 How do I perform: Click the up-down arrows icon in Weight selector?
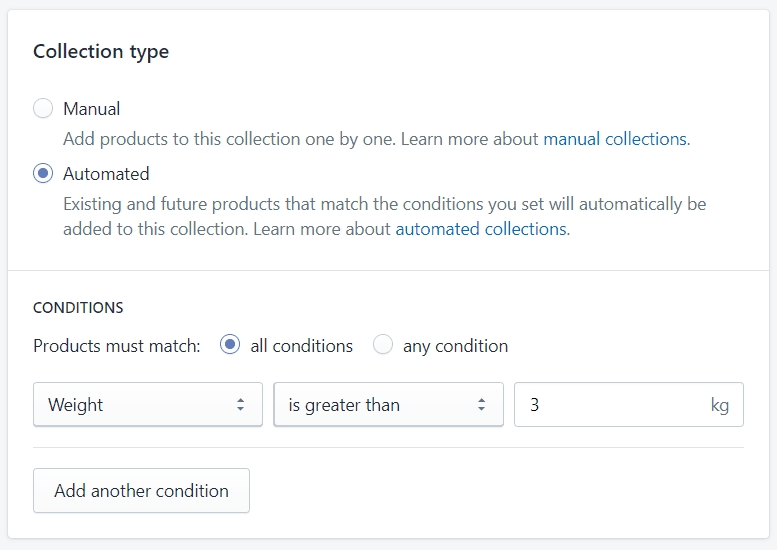click(x=240, y=404)
